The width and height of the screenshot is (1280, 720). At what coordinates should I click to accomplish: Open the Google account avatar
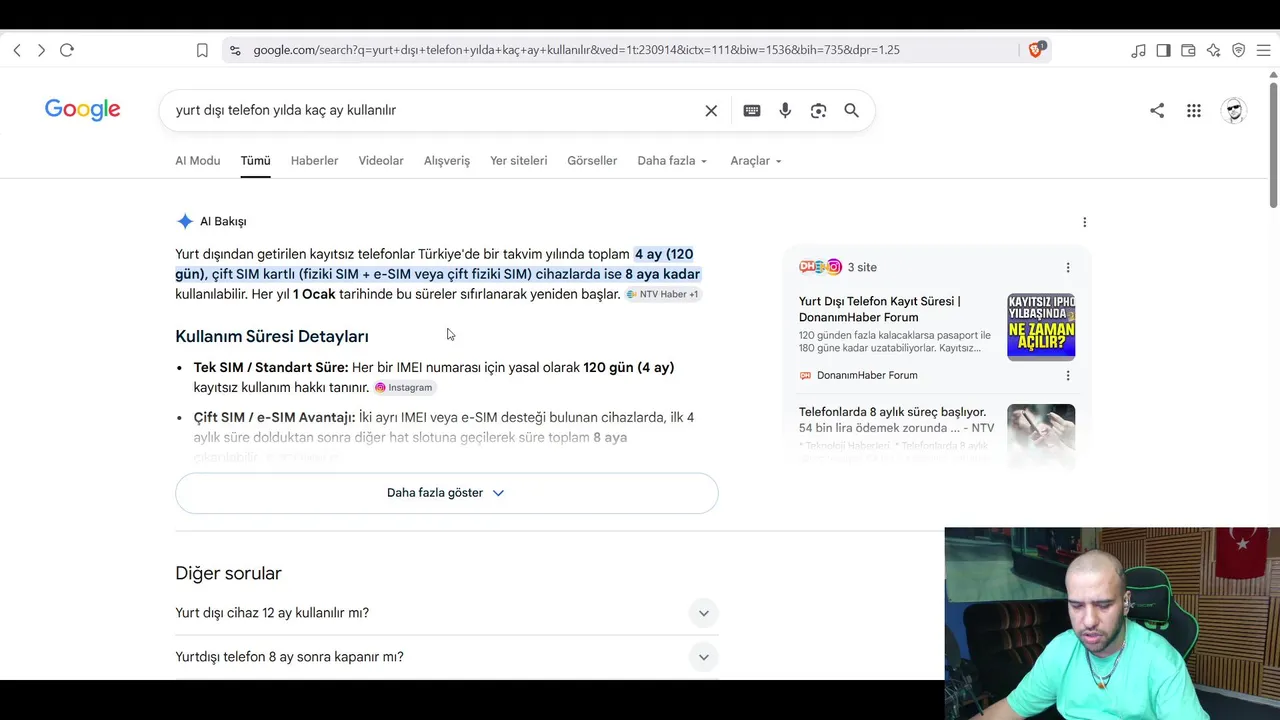pyautogui.click(x=1234, y=111)
